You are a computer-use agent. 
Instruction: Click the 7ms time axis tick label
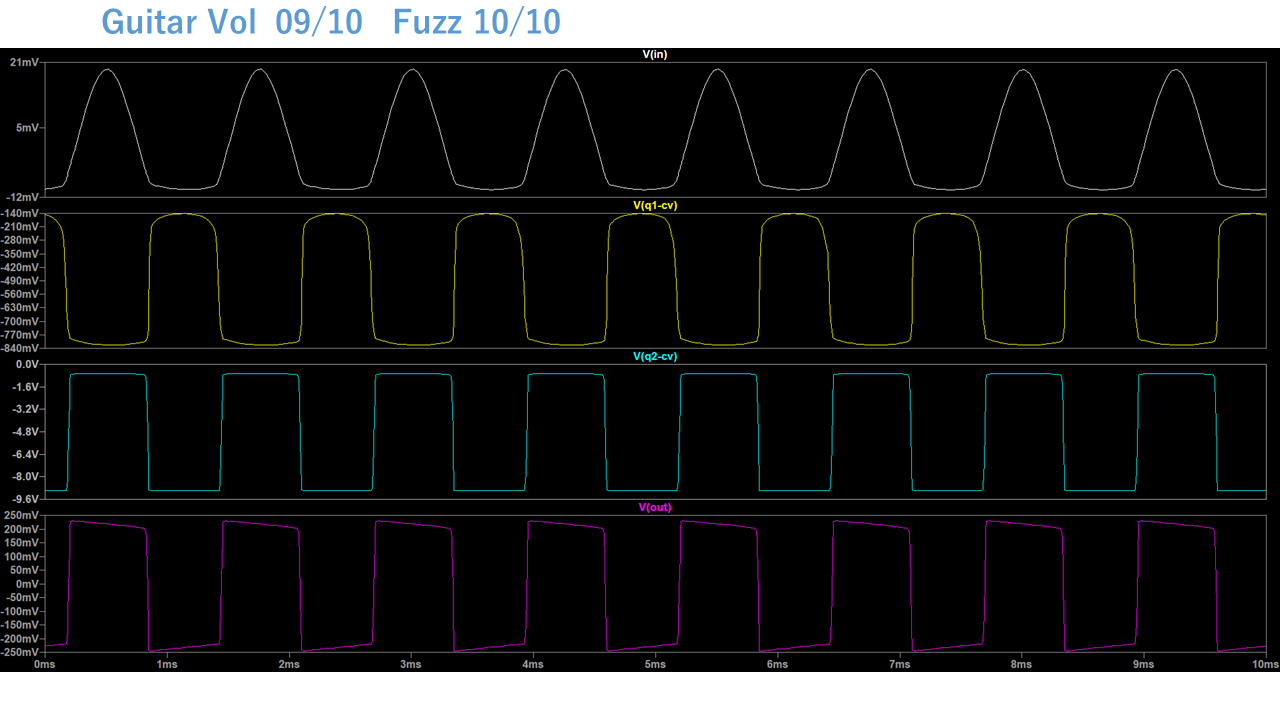click(899, 664)
